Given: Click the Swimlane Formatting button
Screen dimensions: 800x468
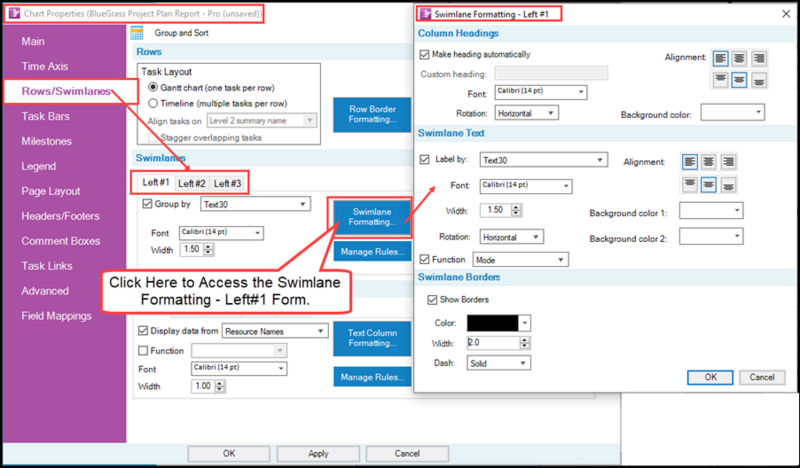Looking at the screenshot, I should [x=372, y=217].
